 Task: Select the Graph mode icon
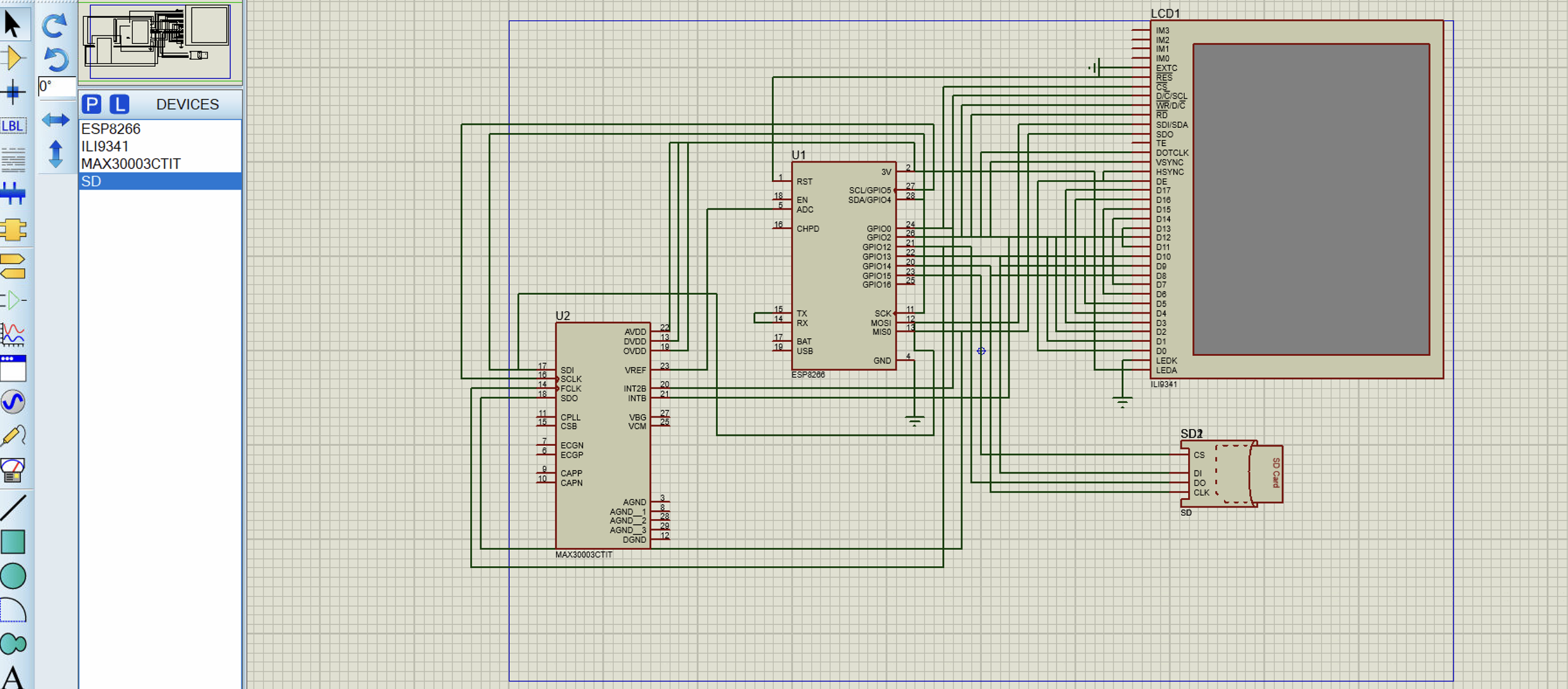(13, 334)
